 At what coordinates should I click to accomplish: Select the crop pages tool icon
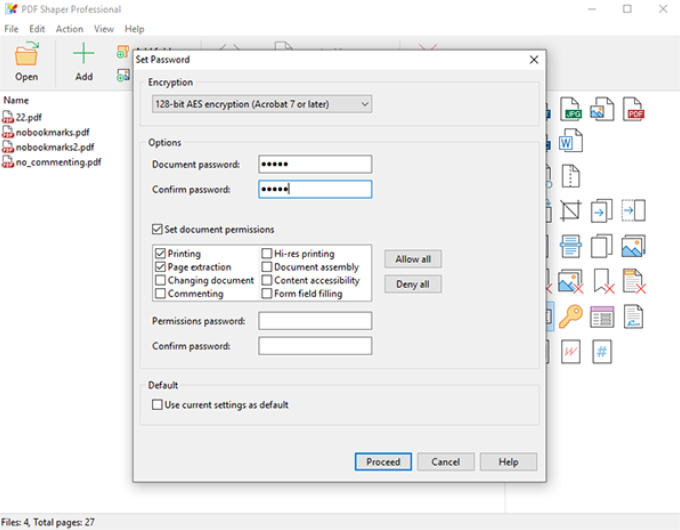click(571, 211)
